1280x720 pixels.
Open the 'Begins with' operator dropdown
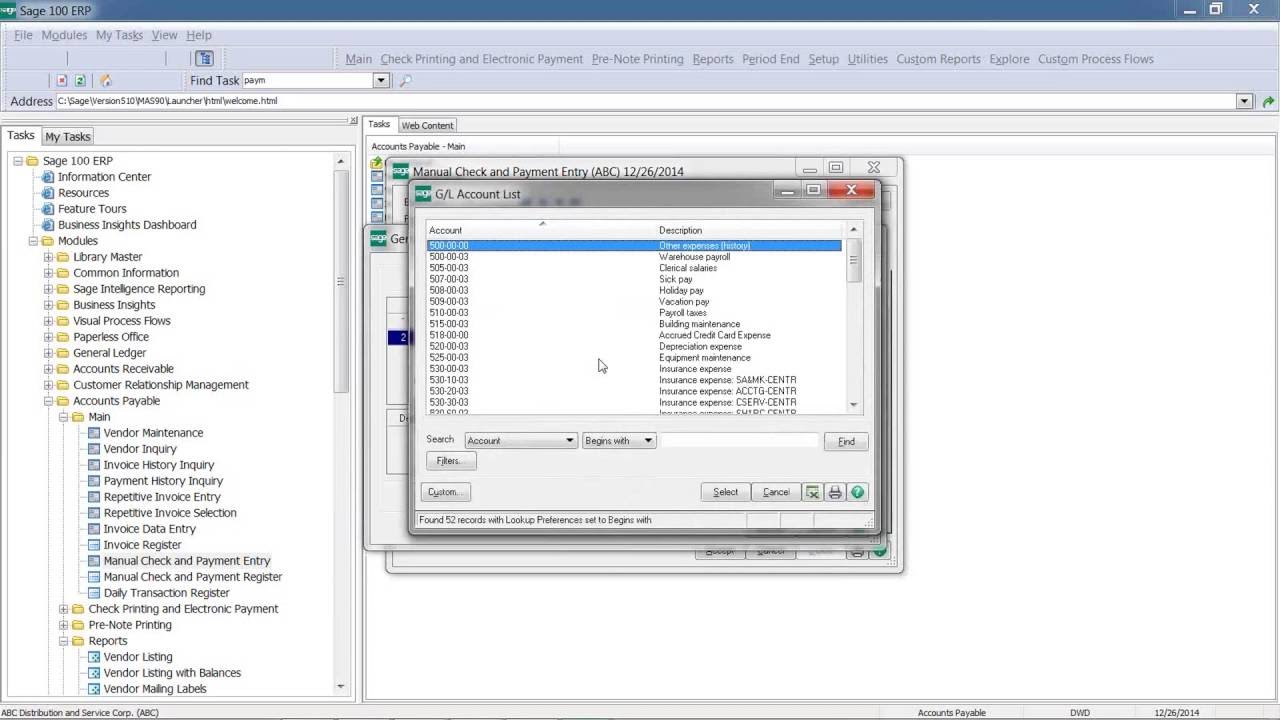[x=647, y=440]
